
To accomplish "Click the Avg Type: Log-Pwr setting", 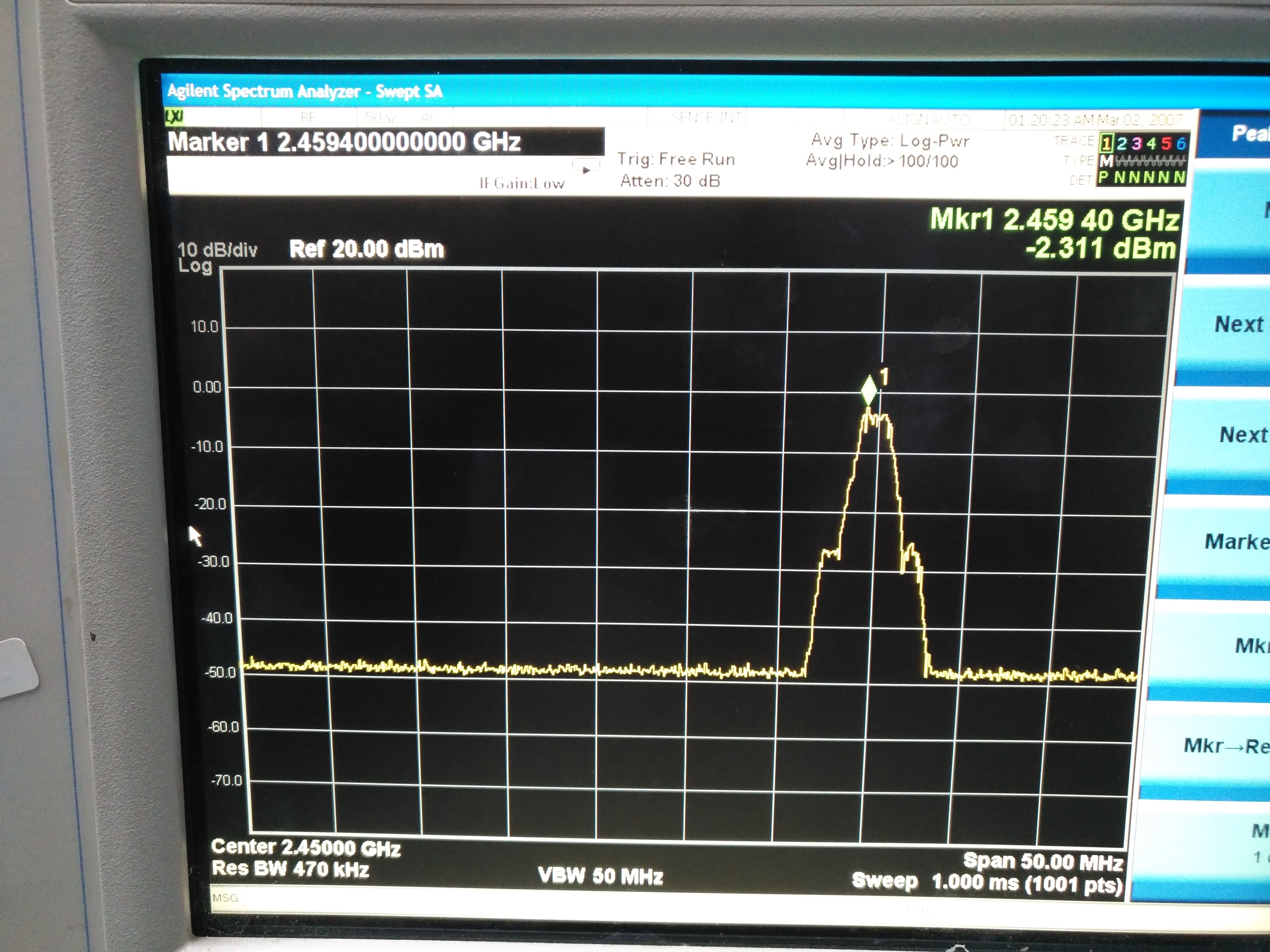I will [x=890, y=140].
